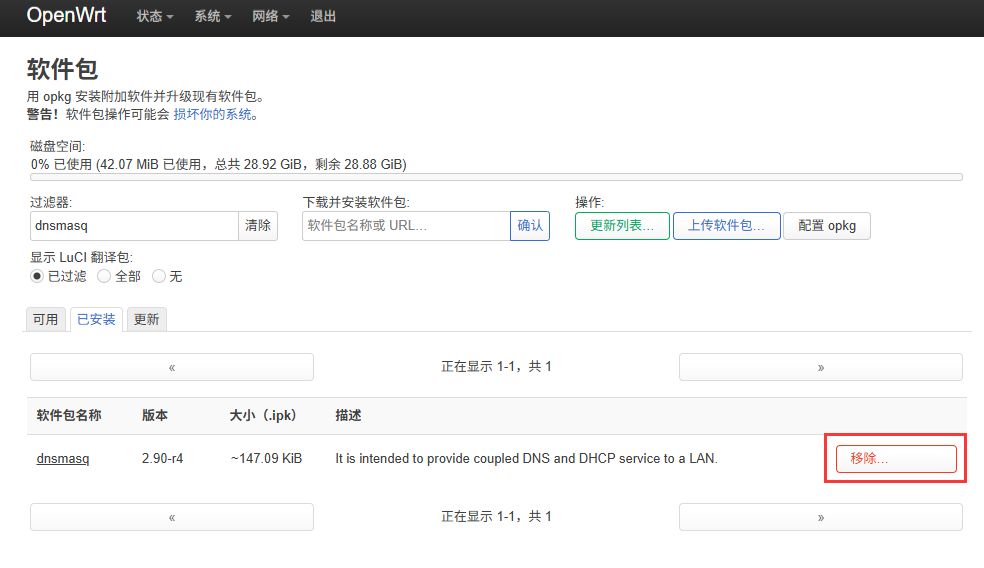This screenshot has width=984, height=568.
Task: Go to previous page using bottom « button
Action: 172,517
